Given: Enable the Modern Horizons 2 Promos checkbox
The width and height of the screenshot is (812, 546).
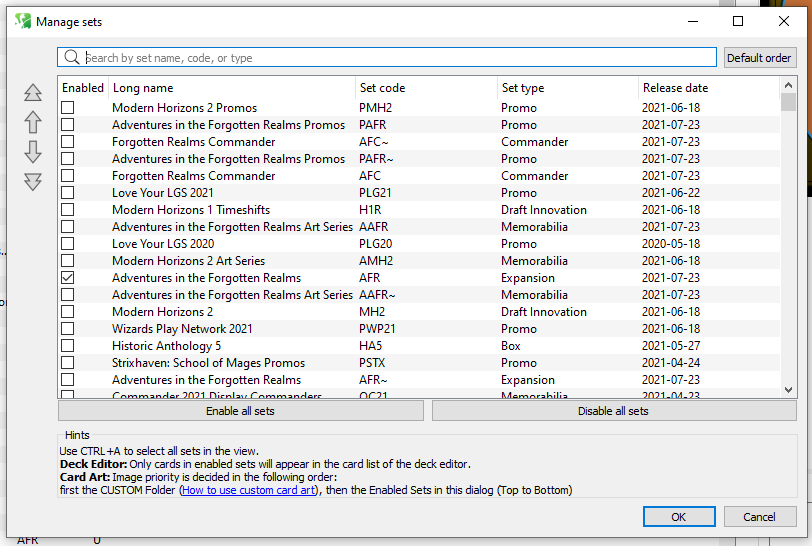Looking at the screenshot, I should tap(67, 107).
